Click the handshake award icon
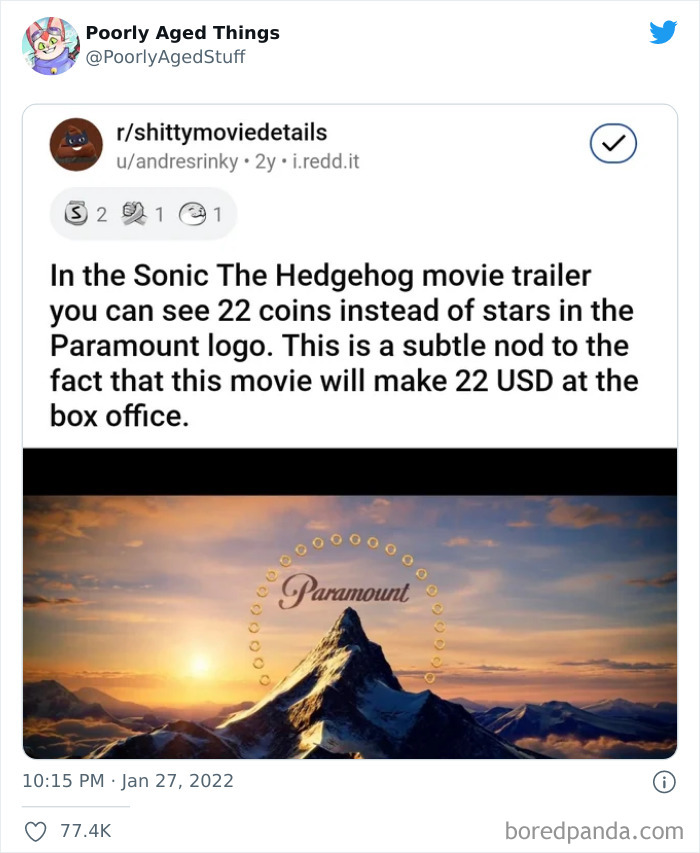Viewport: 700px width, 853px height. (134, 213)
